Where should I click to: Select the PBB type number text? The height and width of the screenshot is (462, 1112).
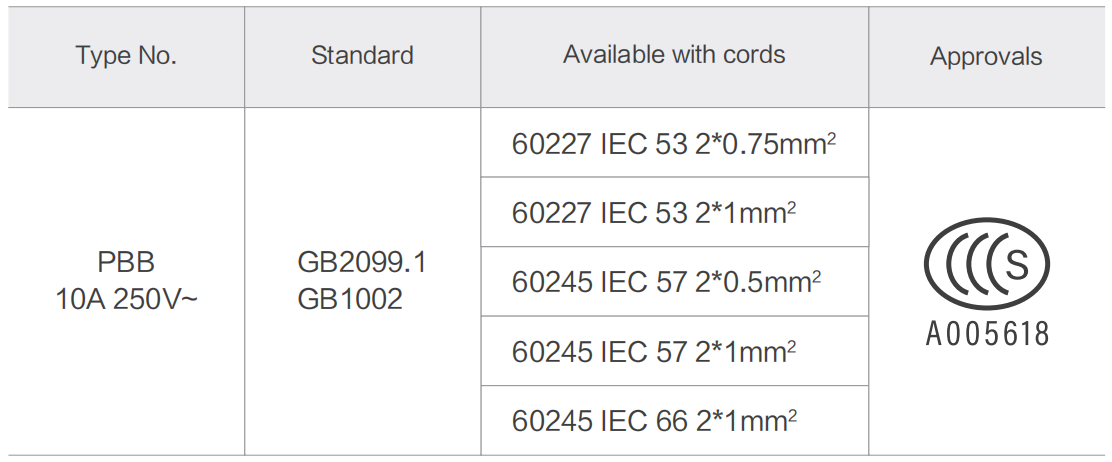point(126,263)
